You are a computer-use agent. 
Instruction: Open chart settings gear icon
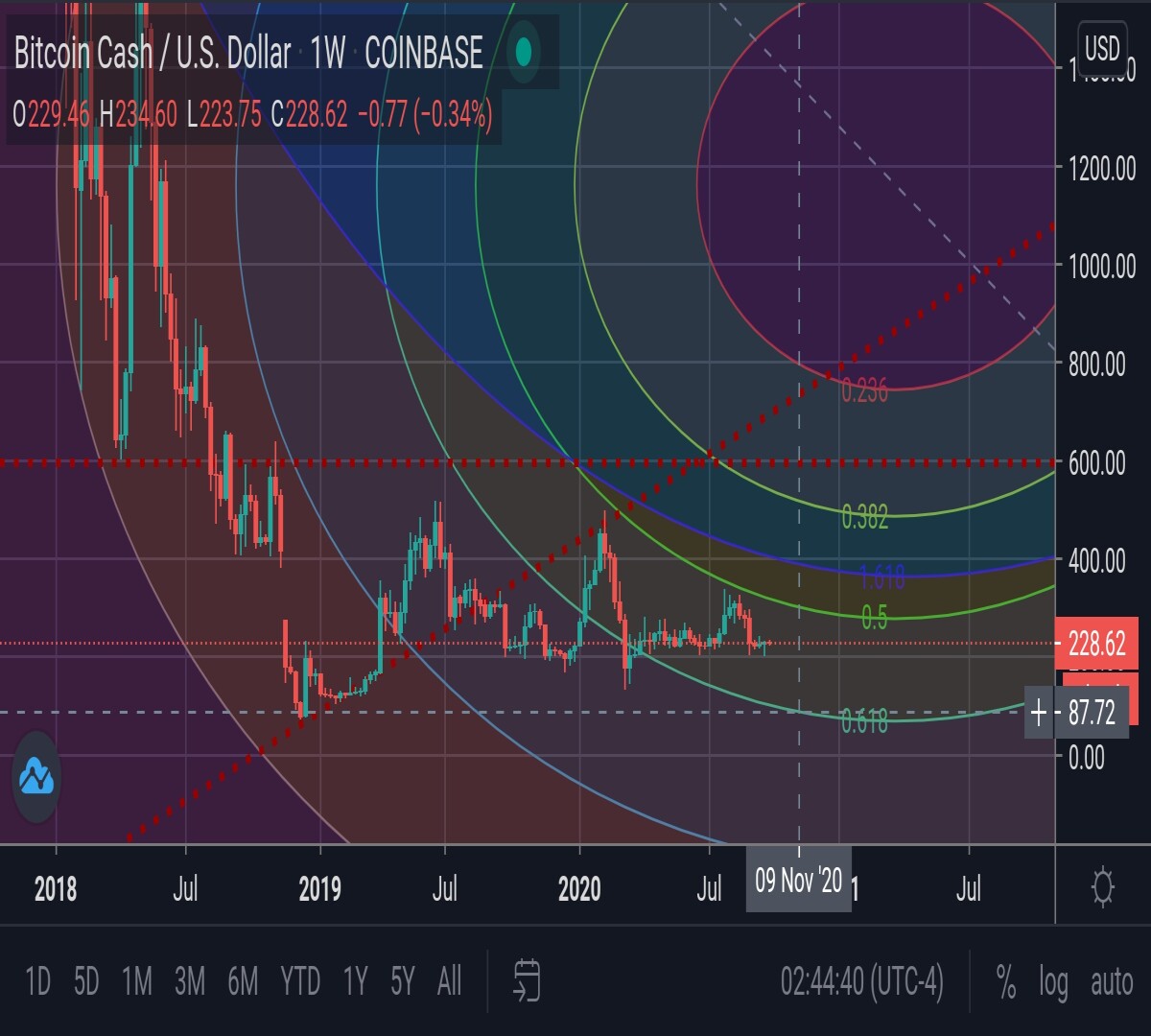pyautogui.click(x=1103, y=886)
